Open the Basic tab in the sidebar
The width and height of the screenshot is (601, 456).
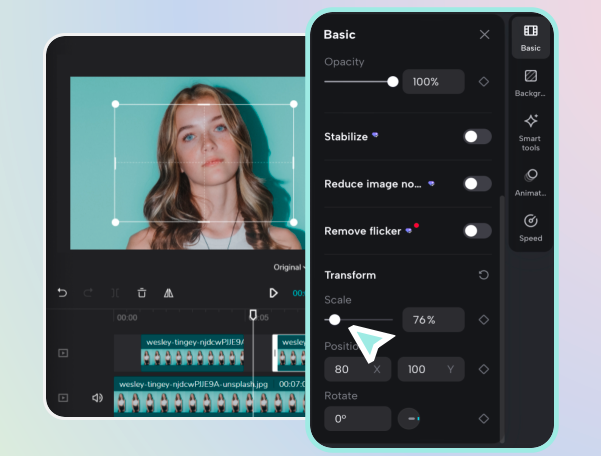point(530,38)
